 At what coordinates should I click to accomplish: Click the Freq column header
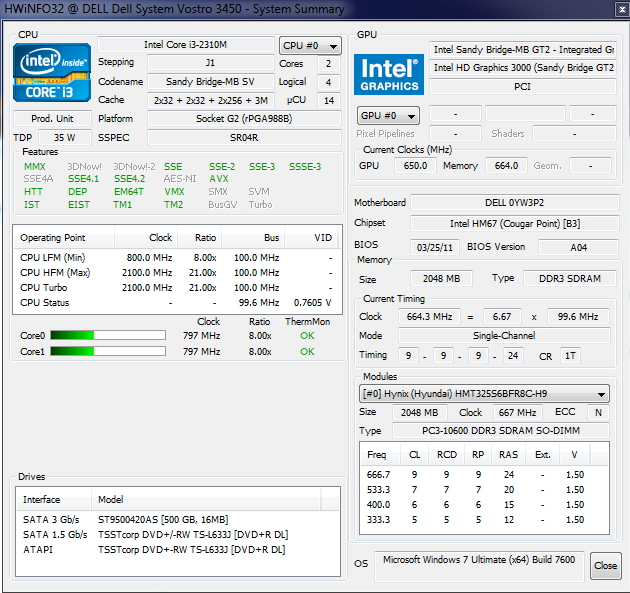pos(380,454)
